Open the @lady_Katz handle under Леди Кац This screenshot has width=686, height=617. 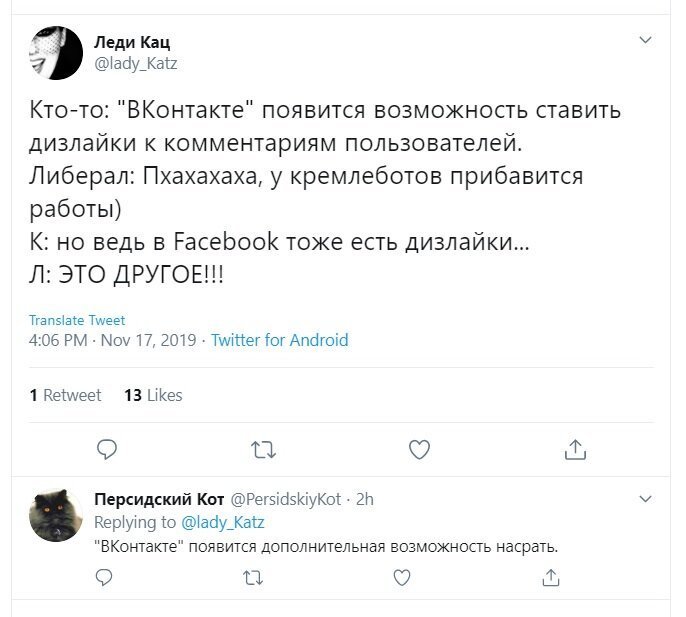click(136, 64)
